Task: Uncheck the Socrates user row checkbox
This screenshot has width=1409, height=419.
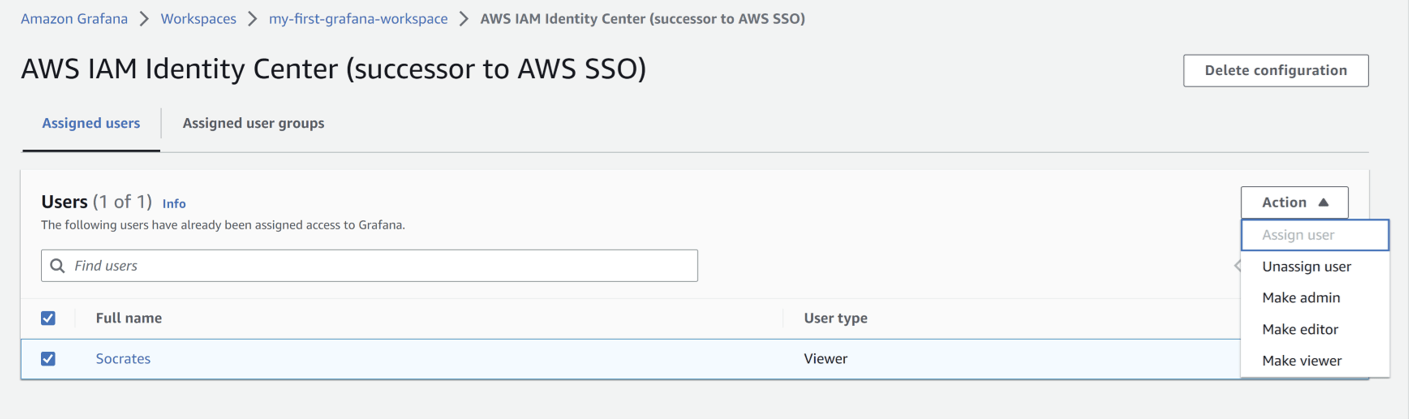Action: tap(48, 358)
